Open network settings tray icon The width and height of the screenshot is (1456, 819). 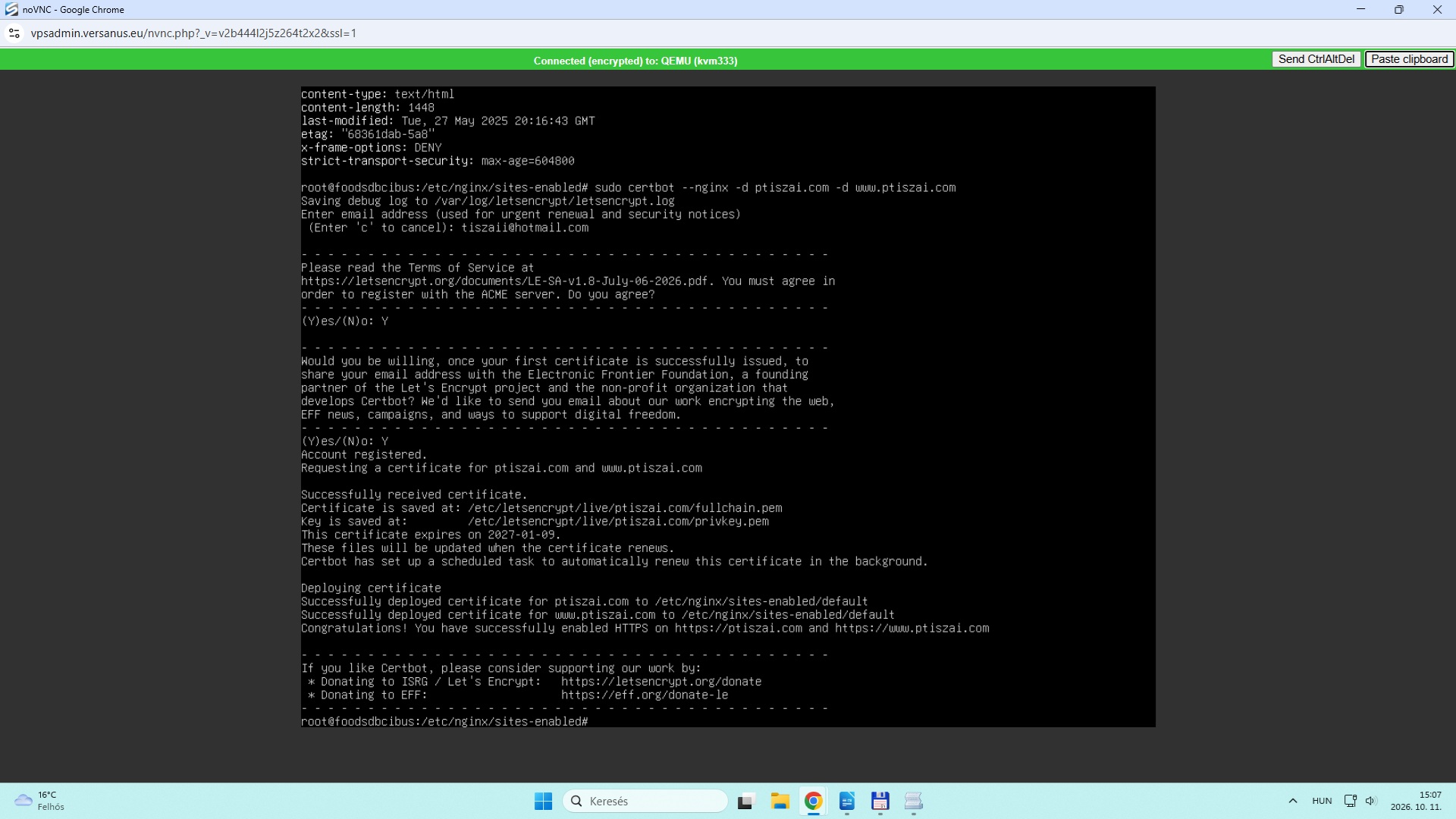point(1350,801)
